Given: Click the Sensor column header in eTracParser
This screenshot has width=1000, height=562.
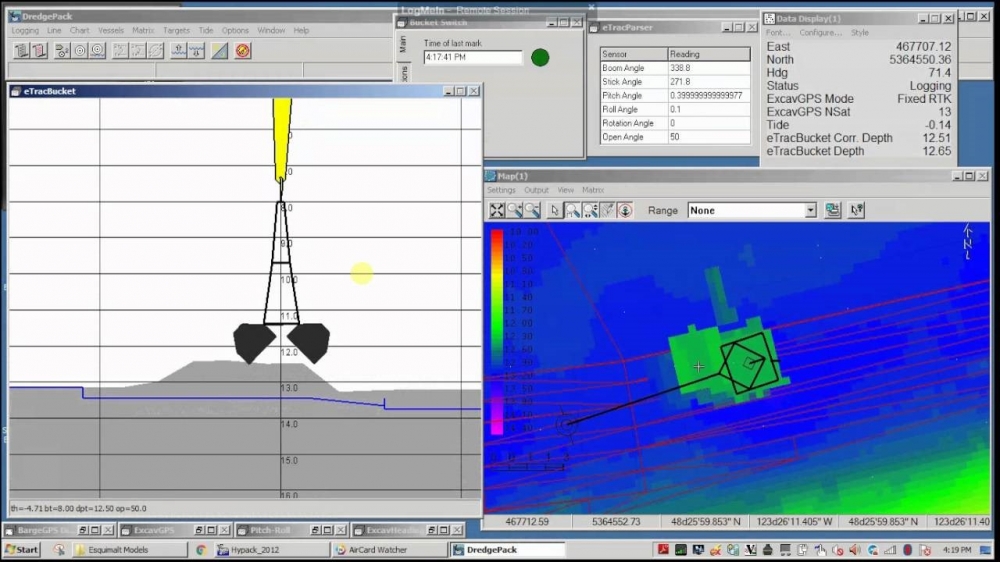Looking at the screenshot, I should coord(633,54).
